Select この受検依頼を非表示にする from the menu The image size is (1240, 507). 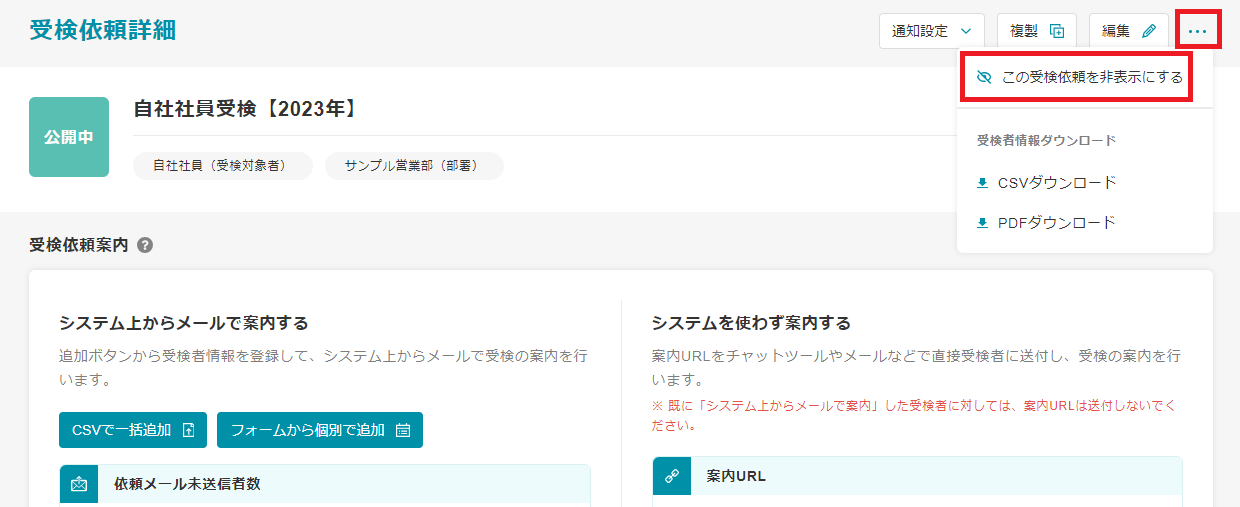coord(1091,78)
